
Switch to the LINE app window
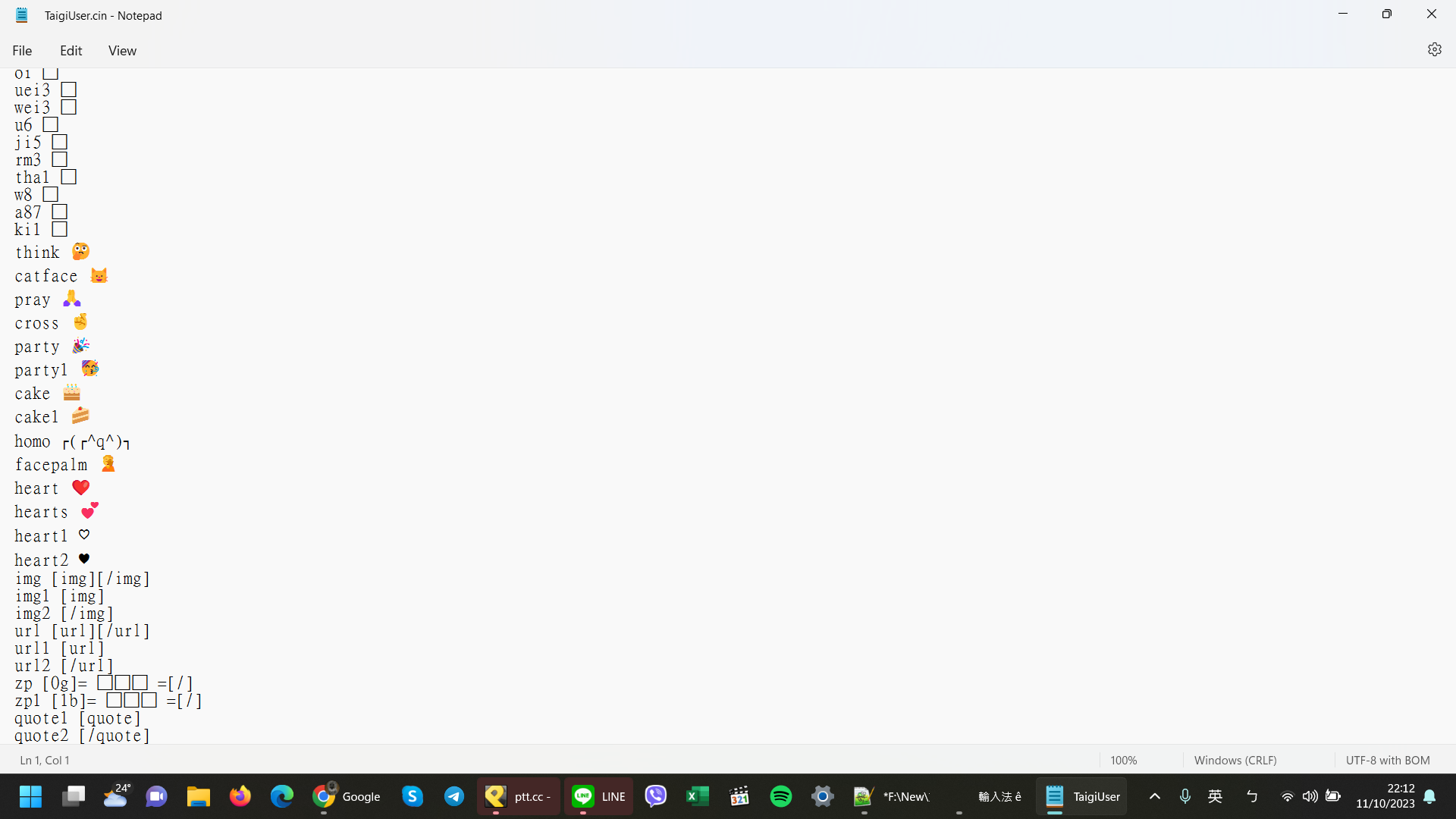point(598,796)
